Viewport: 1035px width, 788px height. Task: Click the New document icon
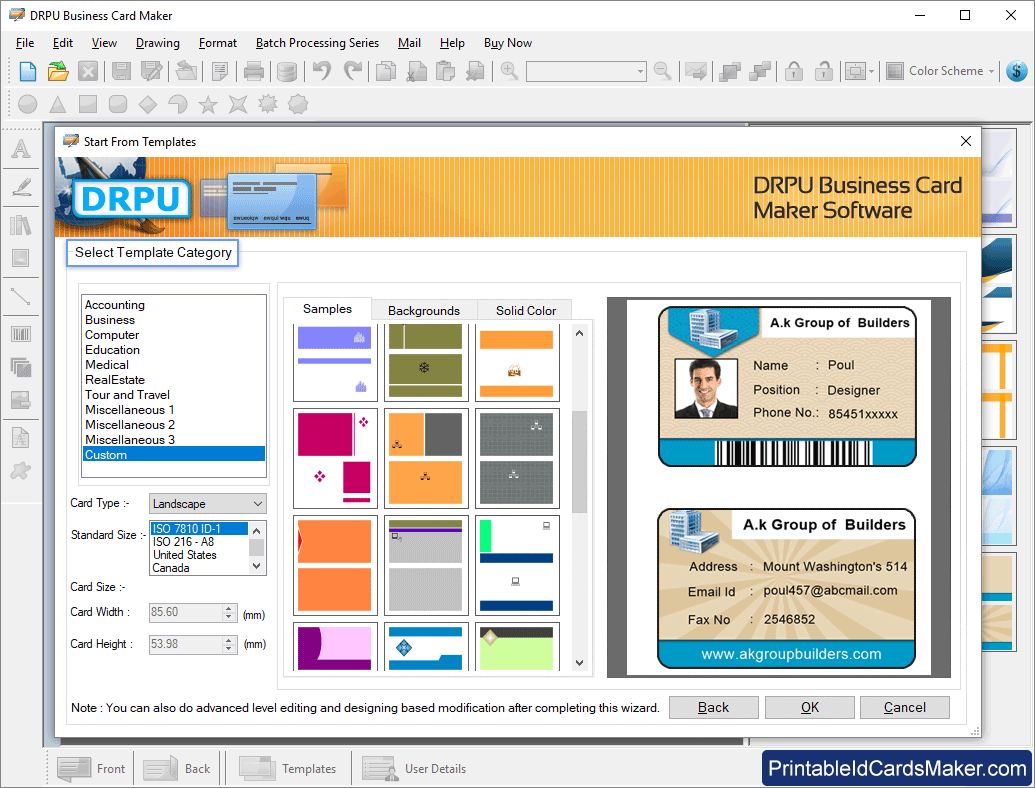[28, 71]
